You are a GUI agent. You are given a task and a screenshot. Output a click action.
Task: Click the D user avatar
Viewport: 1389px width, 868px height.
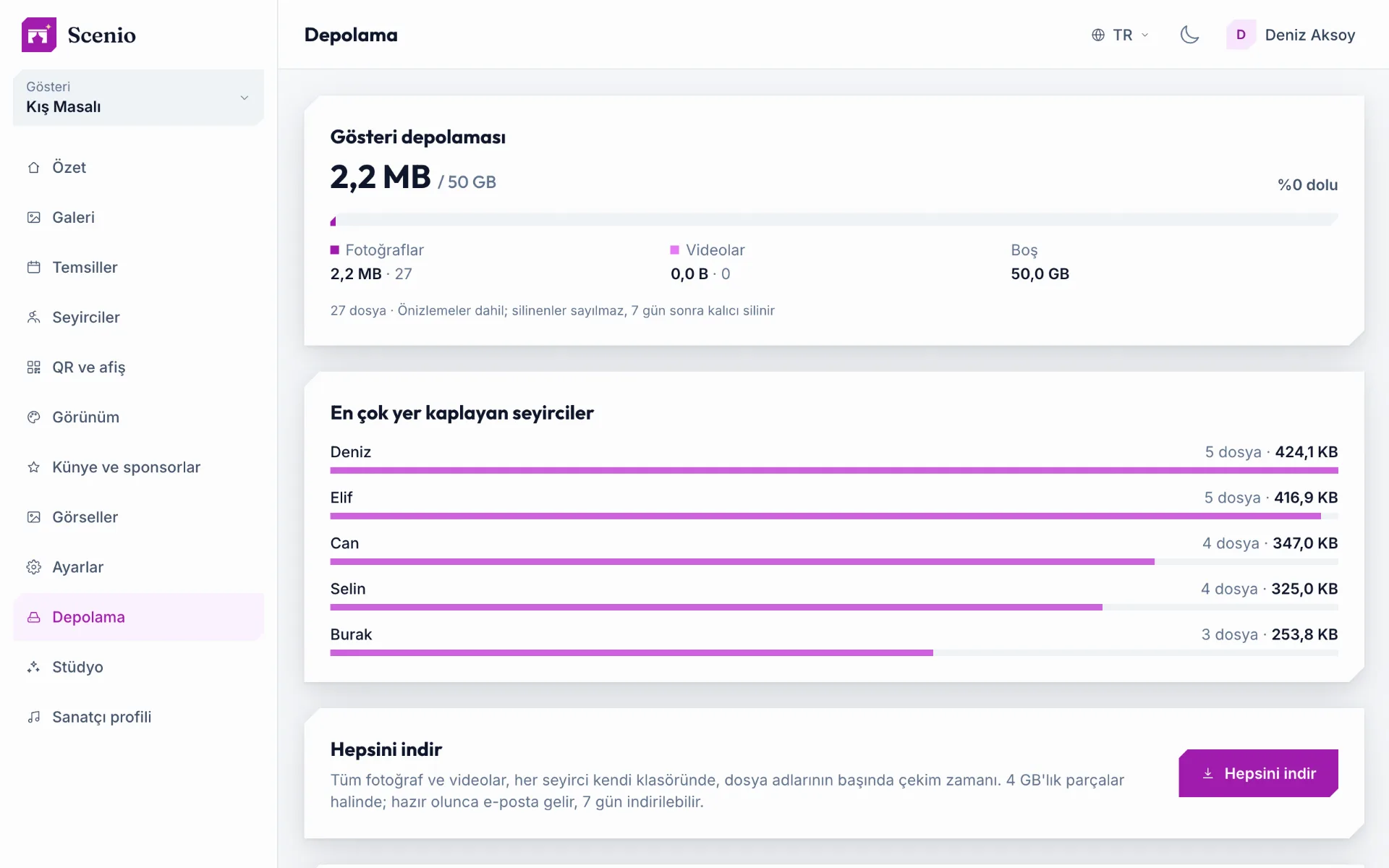(x=1241, y=35)
